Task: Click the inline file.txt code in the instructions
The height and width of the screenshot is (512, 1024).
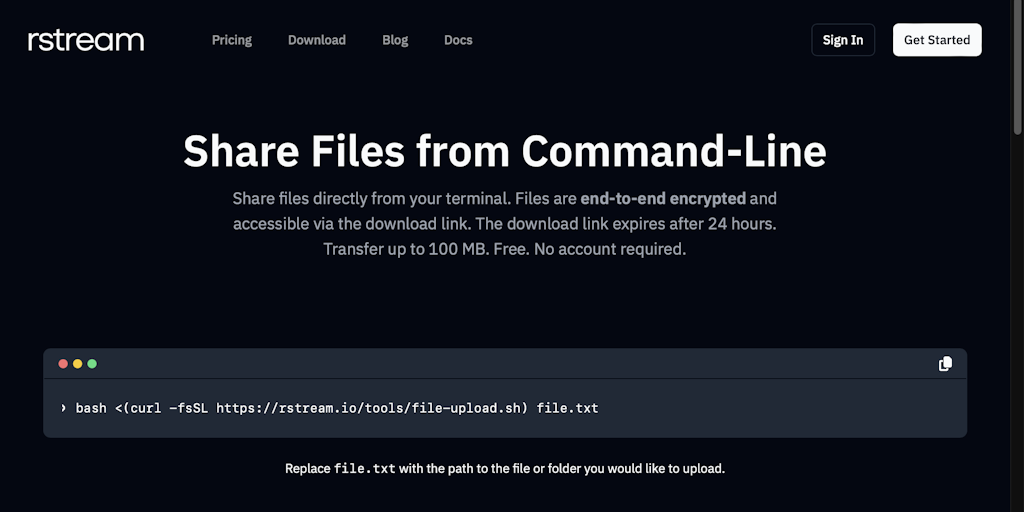Action: [x=364, y=468]
